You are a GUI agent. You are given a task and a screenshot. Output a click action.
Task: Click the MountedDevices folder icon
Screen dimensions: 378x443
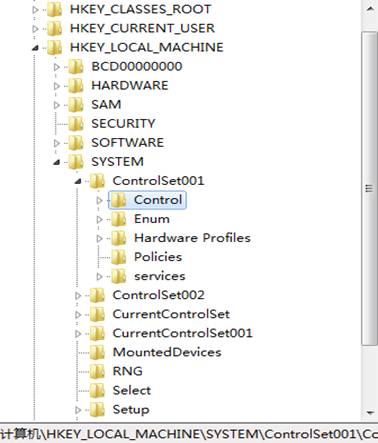tap(97, 352)
